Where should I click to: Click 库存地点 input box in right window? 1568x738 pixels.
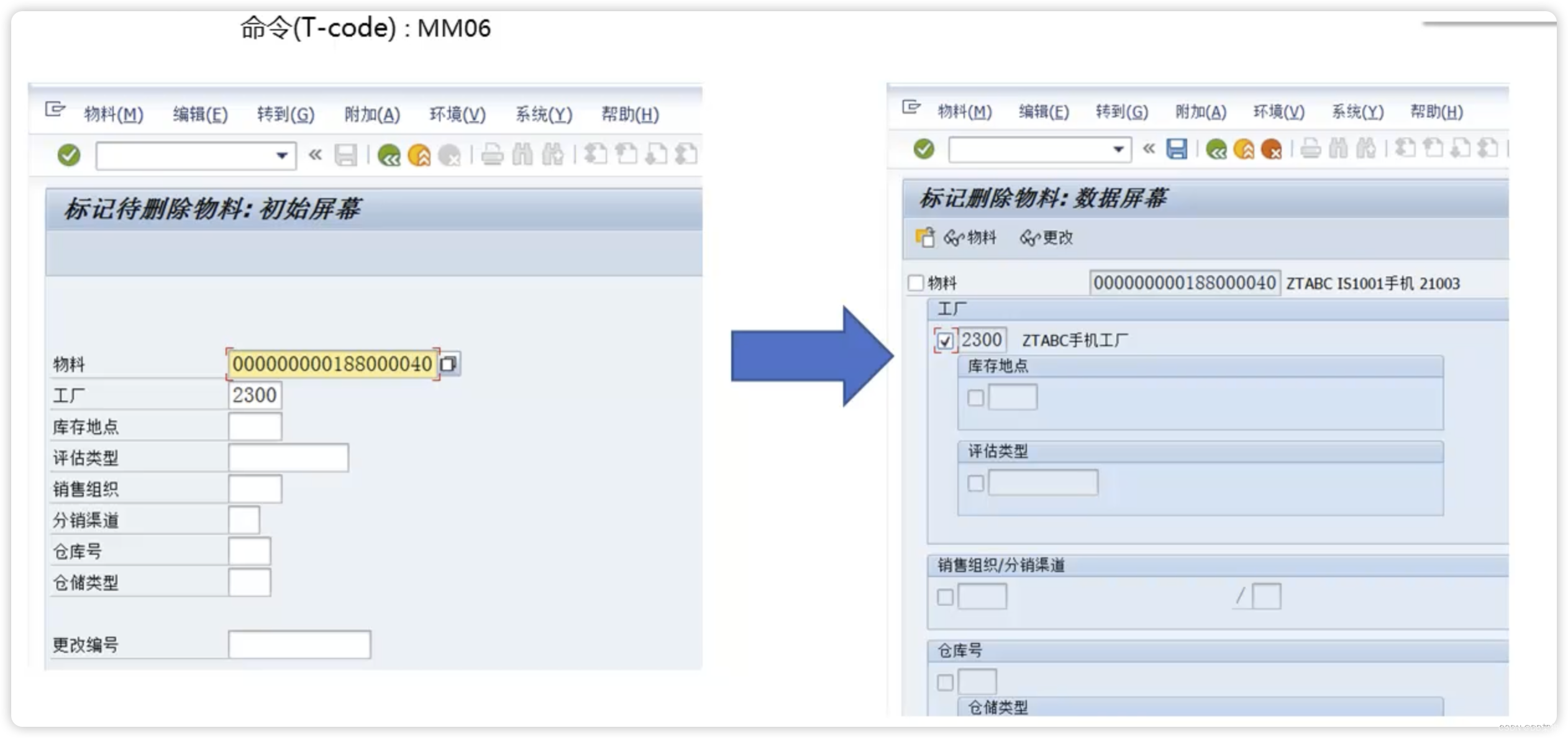tap(1012, 397)
